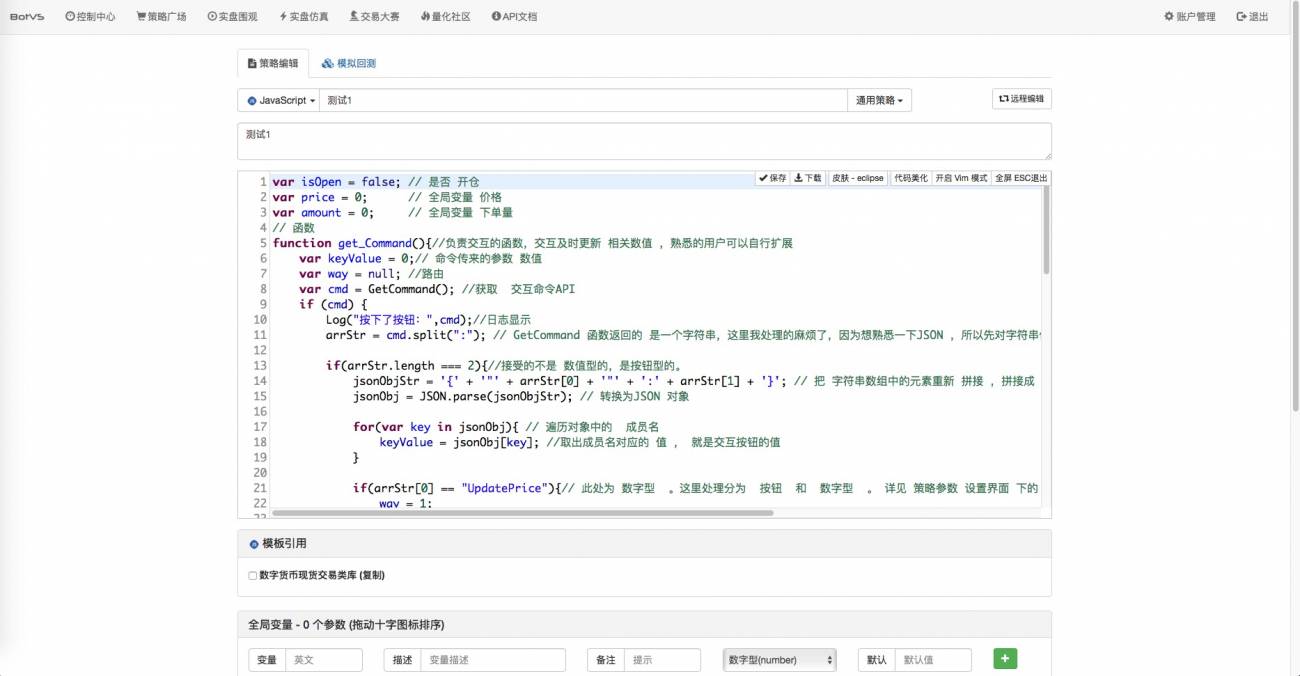This screenshot has height=676, width=1300.
Task: Add a new parameter with the green plus button
Action: point(1004,658)
